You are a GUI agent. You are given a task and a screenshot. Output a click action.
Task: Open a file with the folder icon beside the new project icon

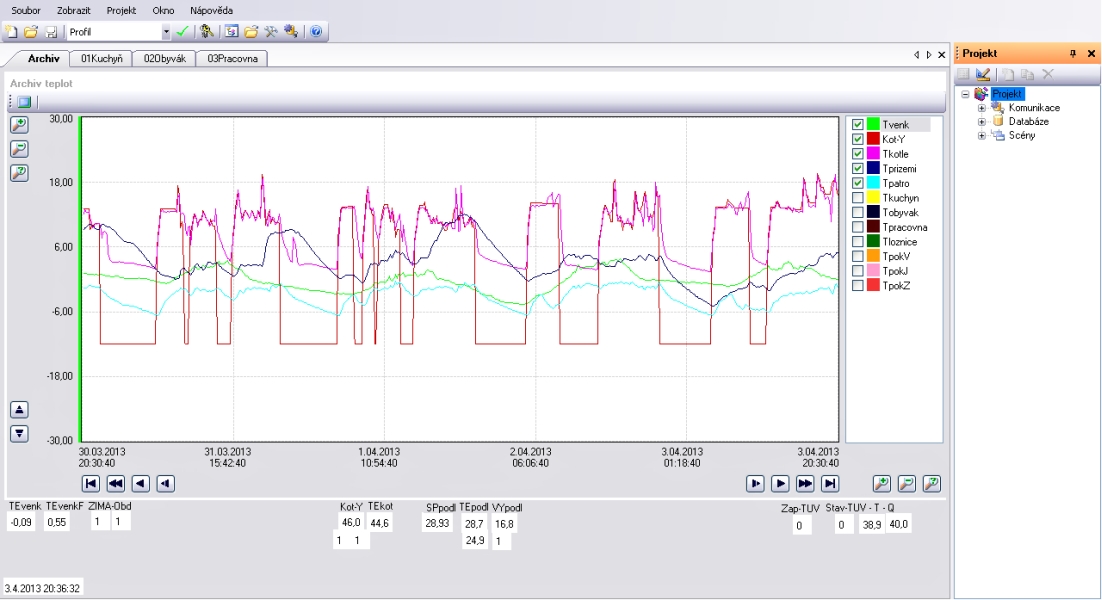[31, 32]
